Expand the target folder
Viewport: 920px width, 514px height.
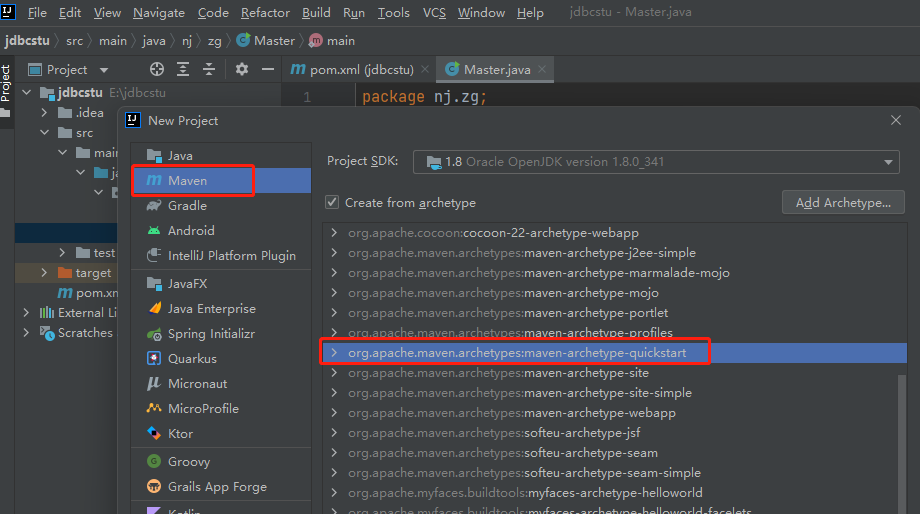[45, 273]
